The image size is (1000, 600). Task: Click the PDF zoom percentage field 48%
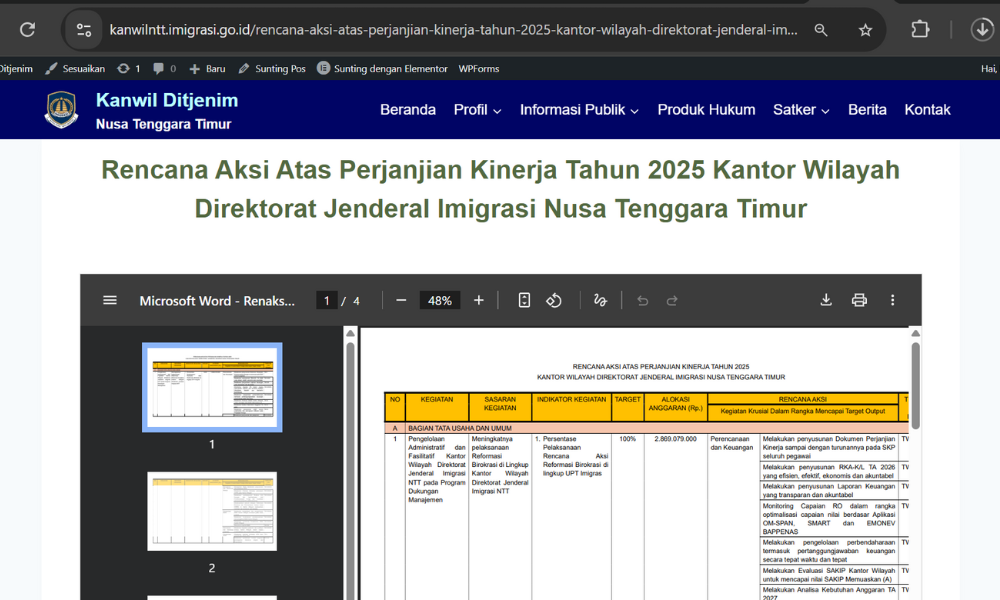[x=439, y=300]
